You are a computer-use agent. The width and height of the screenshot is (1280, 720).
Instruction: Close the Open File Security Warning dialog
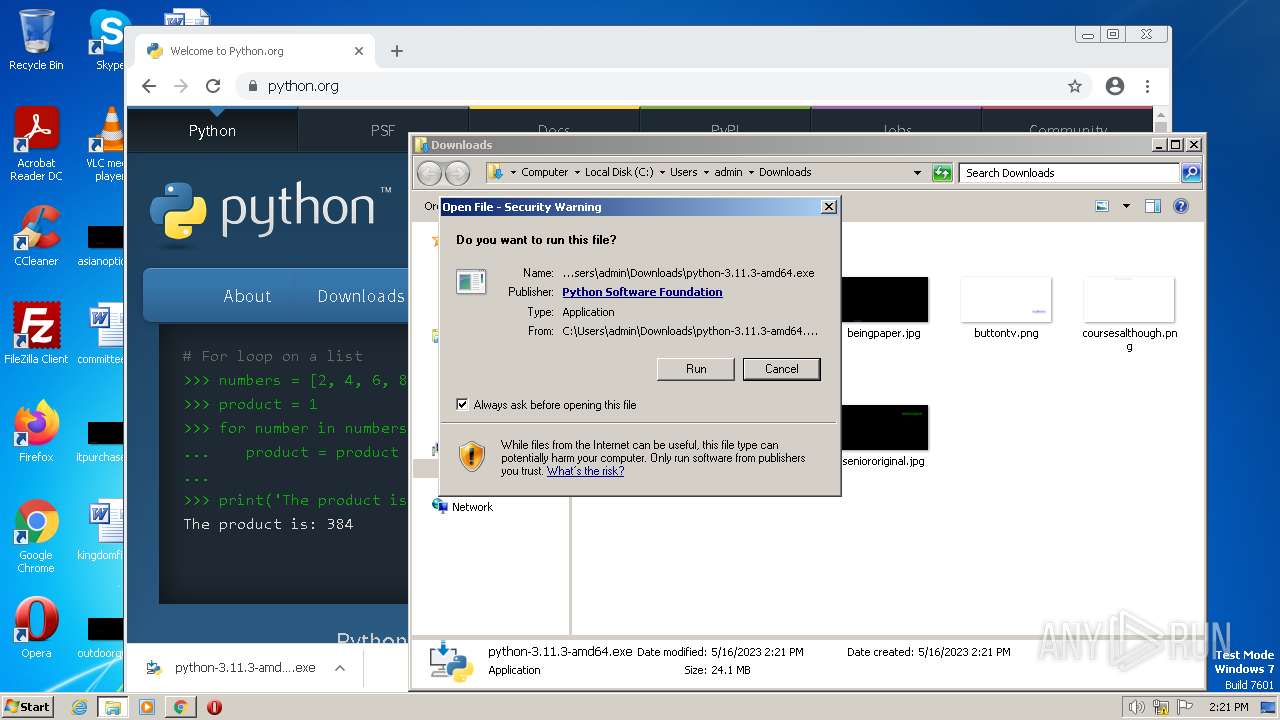tap(828, 207)
